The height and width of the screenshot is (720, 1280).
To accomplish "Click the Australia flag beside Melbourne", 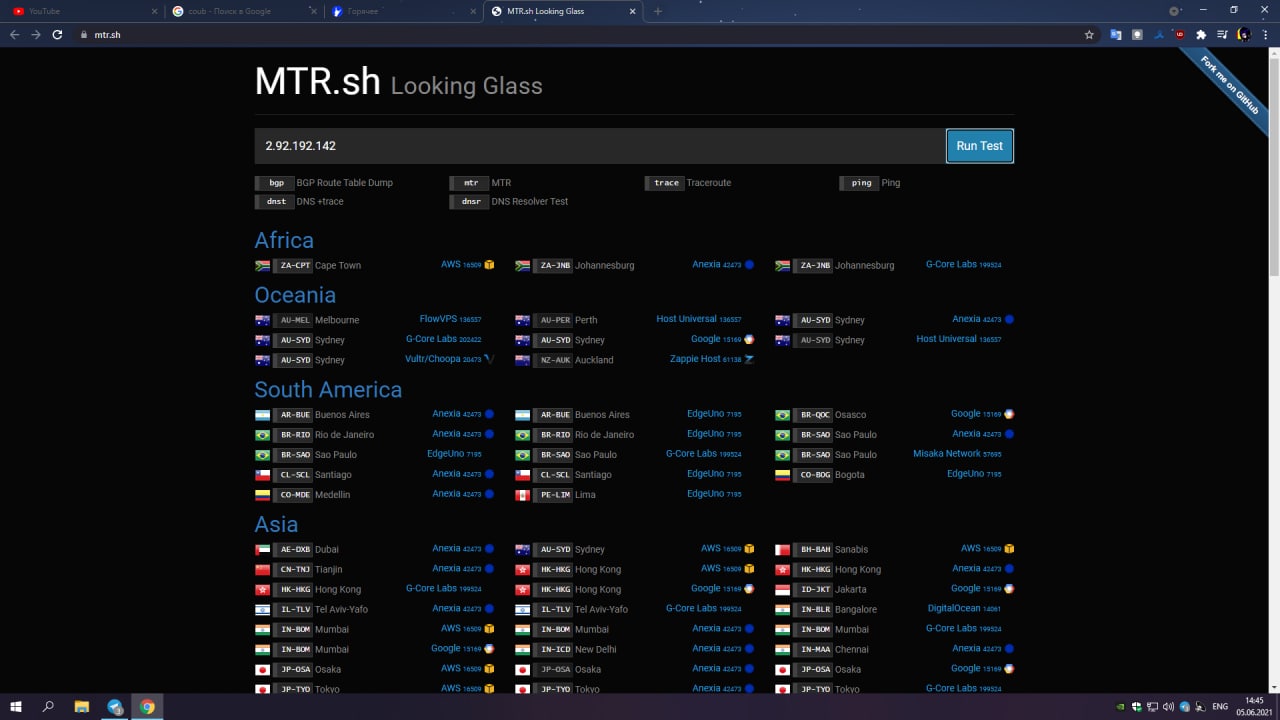I will click(x=262, y=320).
